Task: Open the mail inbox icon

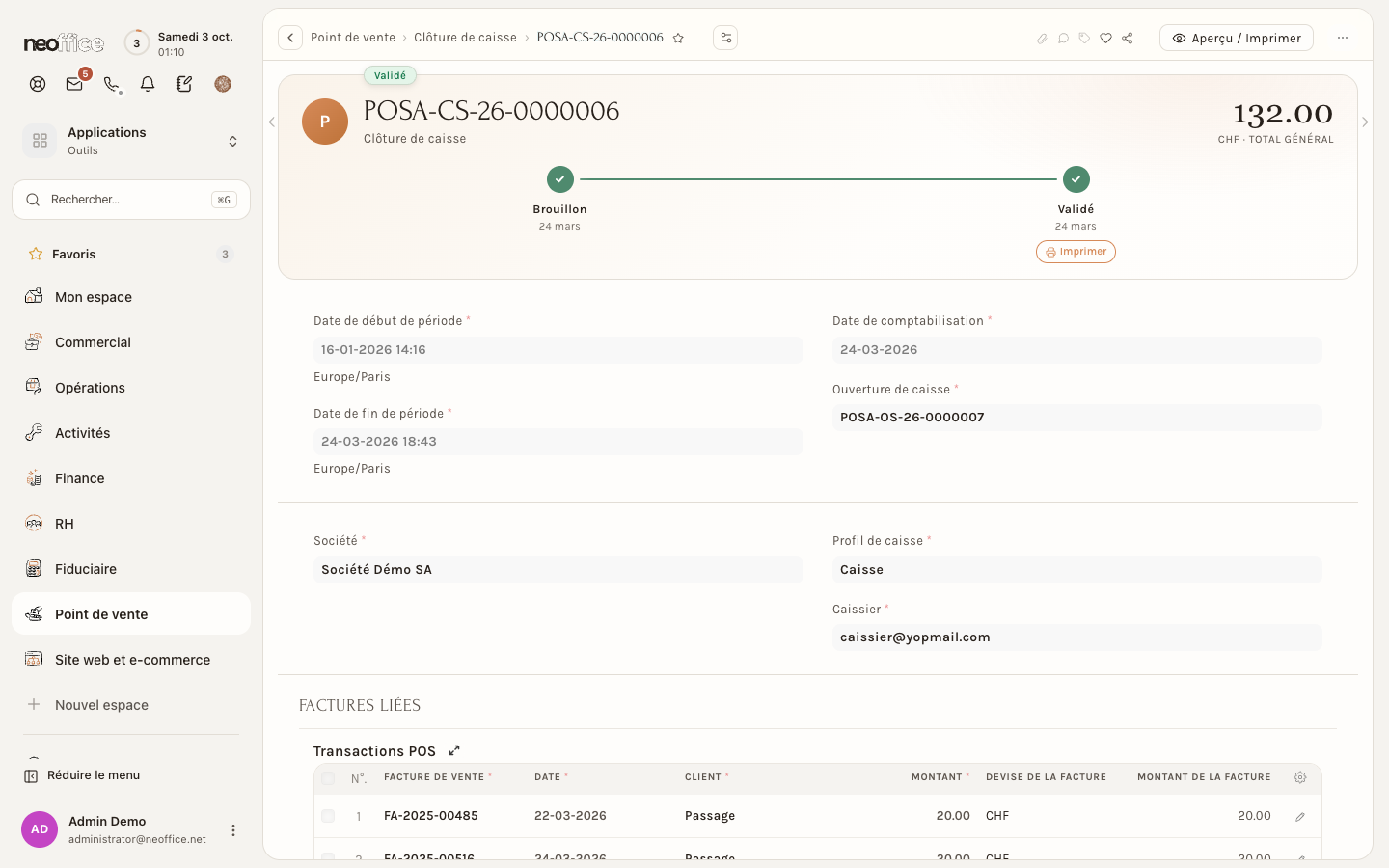Action: tap(74, 84)
